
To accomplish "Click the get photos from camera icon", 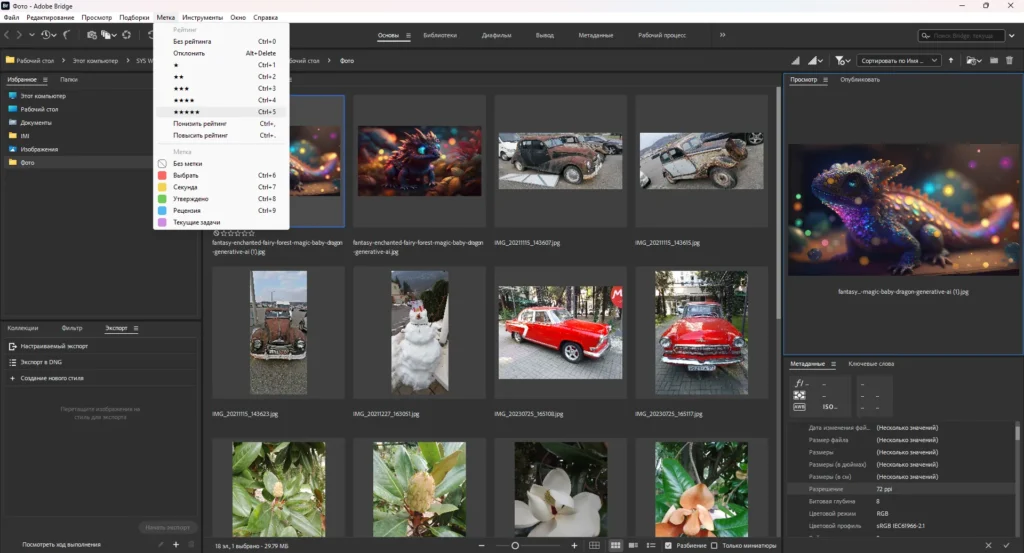I will 91,35.
